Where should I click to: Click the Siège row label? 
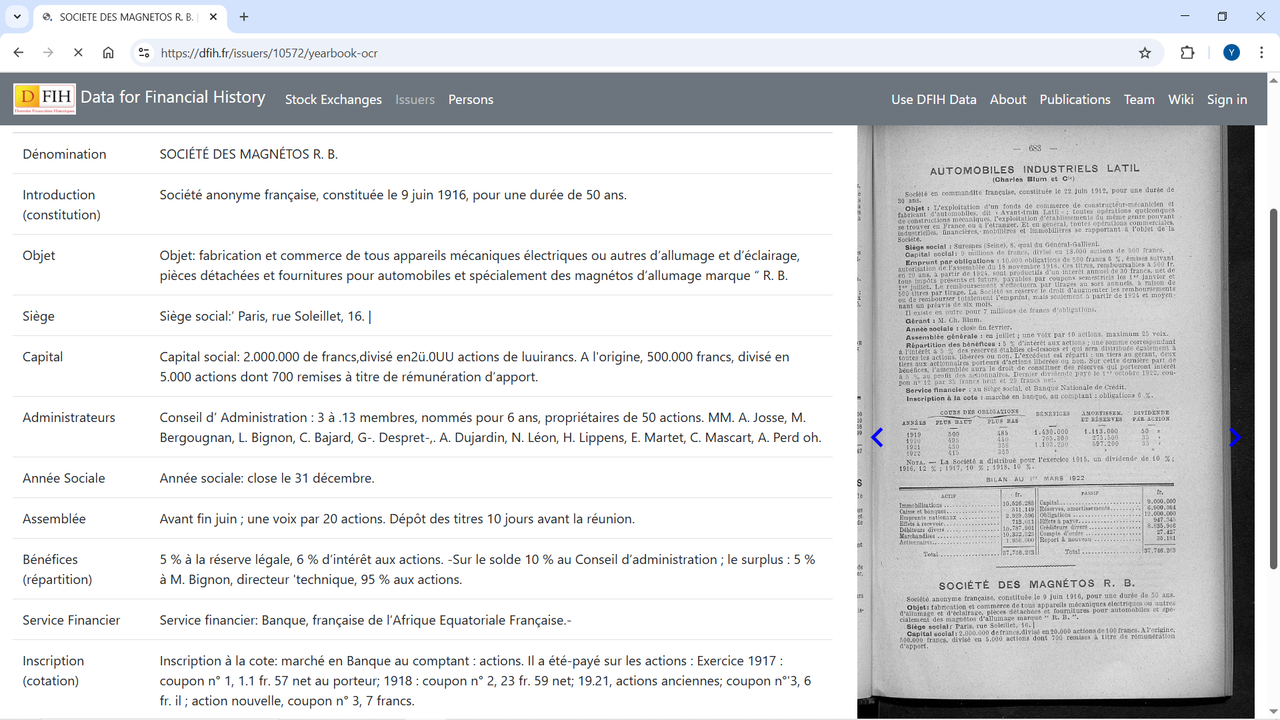pos(38,316)
